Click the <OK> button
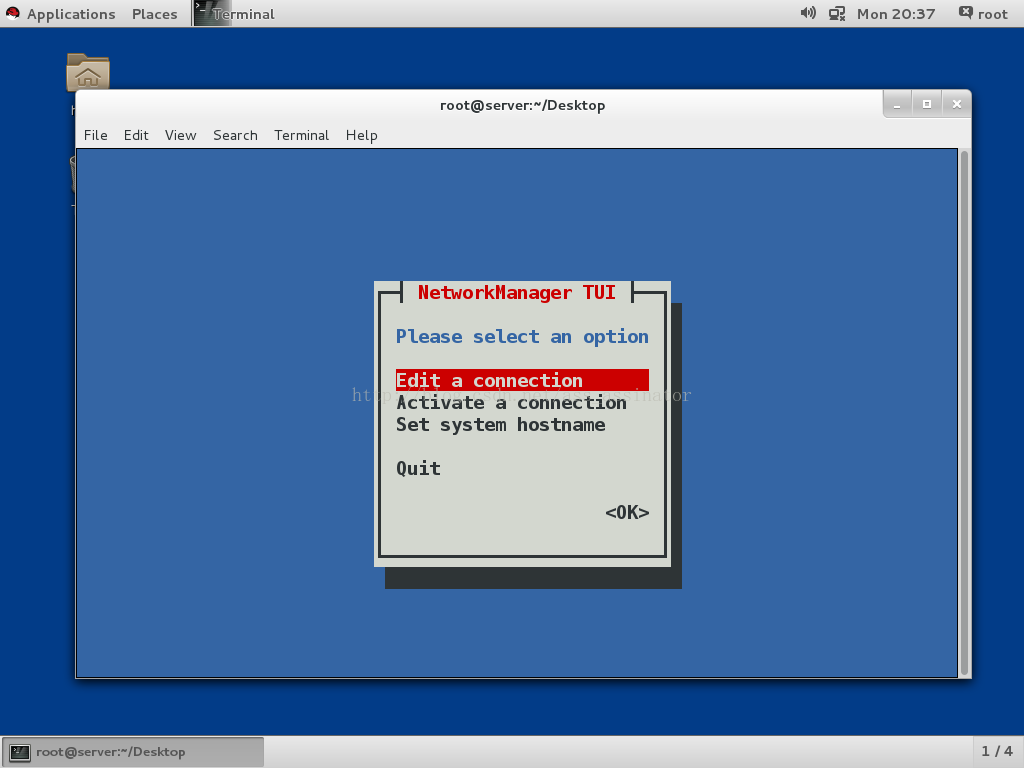Viewport: 1024px width, 768px height. [627, 512]
